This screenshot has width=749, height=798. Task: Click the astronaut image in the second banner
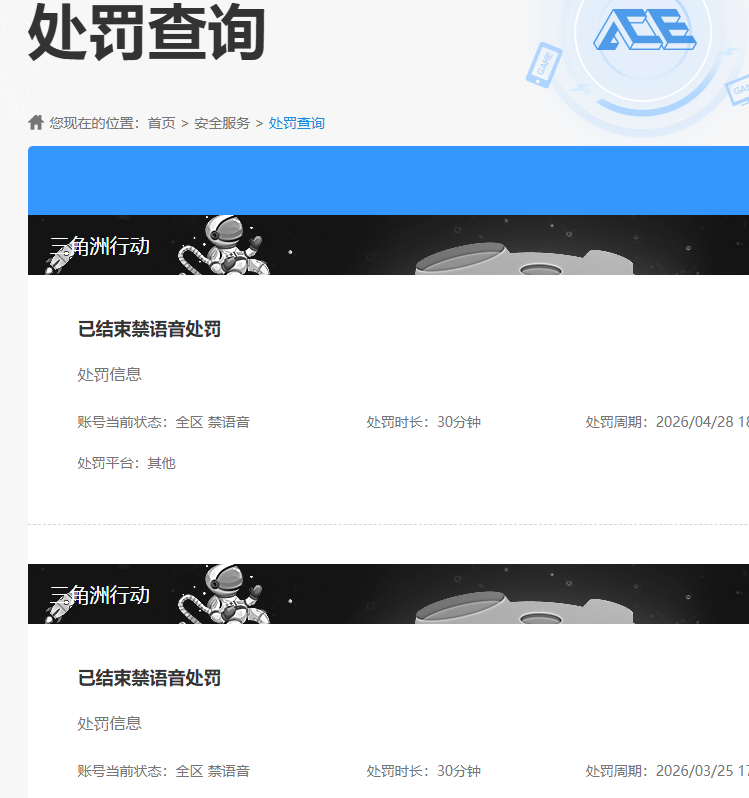coord(224,594)
